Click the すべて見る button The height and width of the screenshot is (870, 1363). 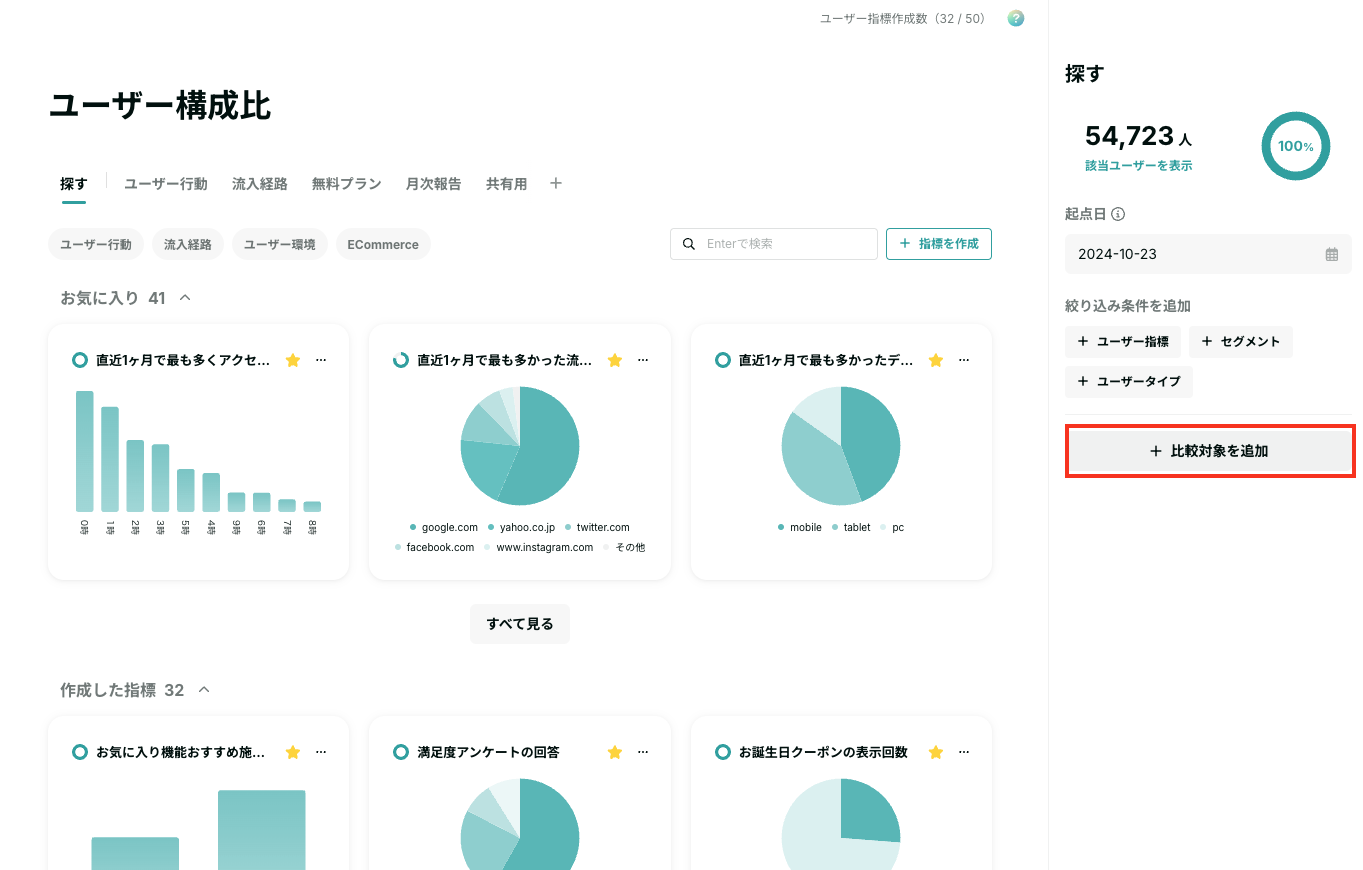point(520,624)
